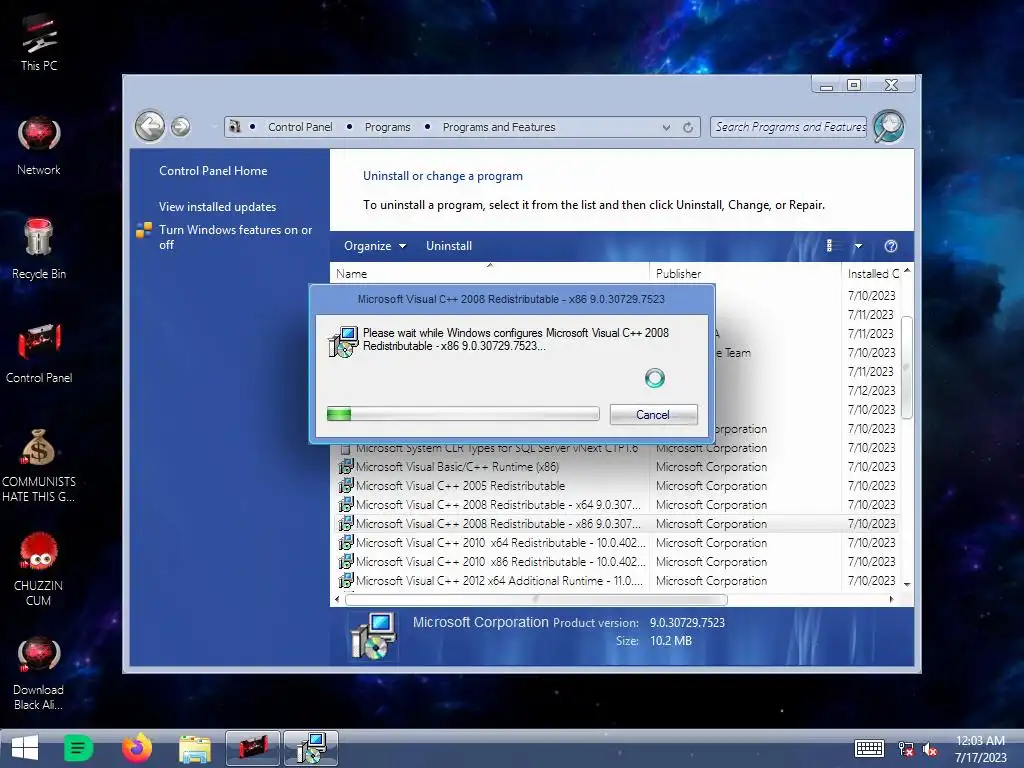Click the change view icon
1024x768 pixels.
[829, 246]
